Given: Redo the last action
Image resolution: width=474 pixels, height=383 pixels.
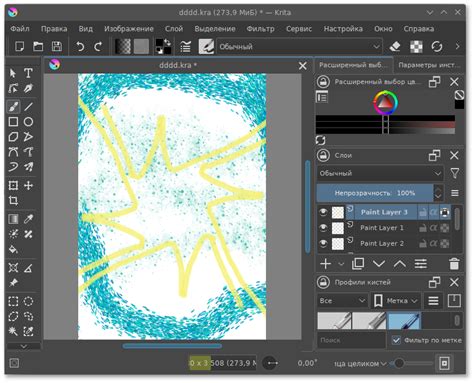Looking at the screenshot, I should pos(98,46).
